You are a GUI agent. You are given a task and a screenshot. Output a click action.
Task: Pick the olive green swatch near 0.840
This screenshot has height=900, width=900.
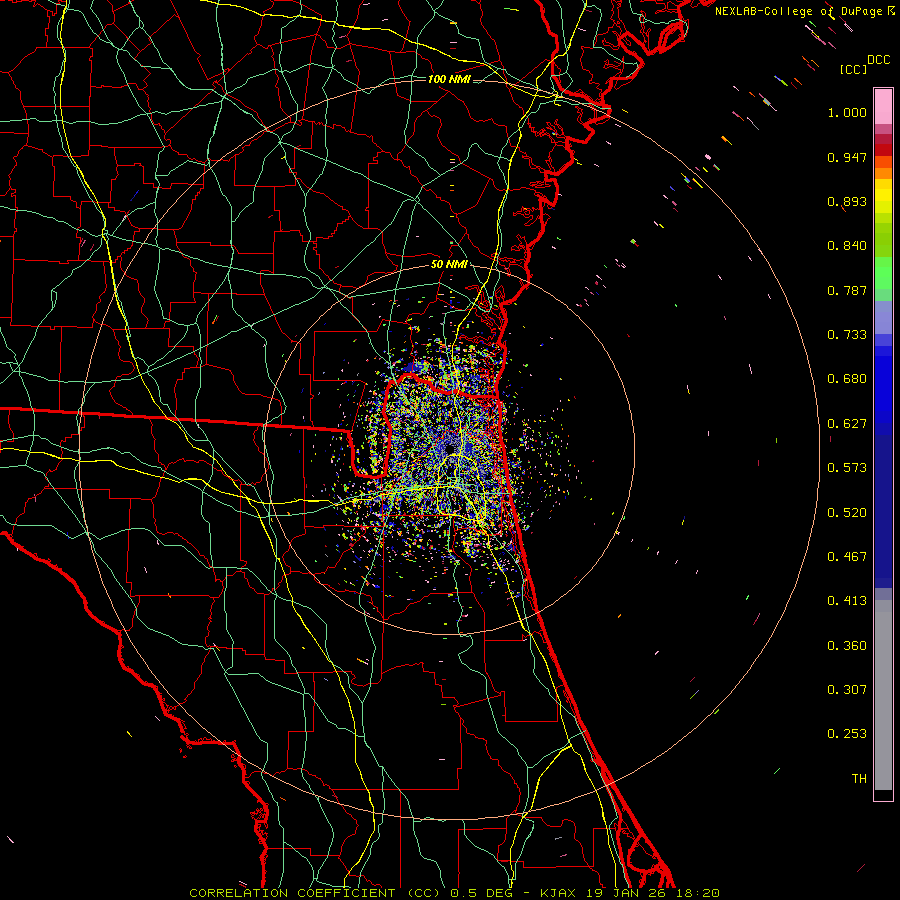[x=883, y=239]
